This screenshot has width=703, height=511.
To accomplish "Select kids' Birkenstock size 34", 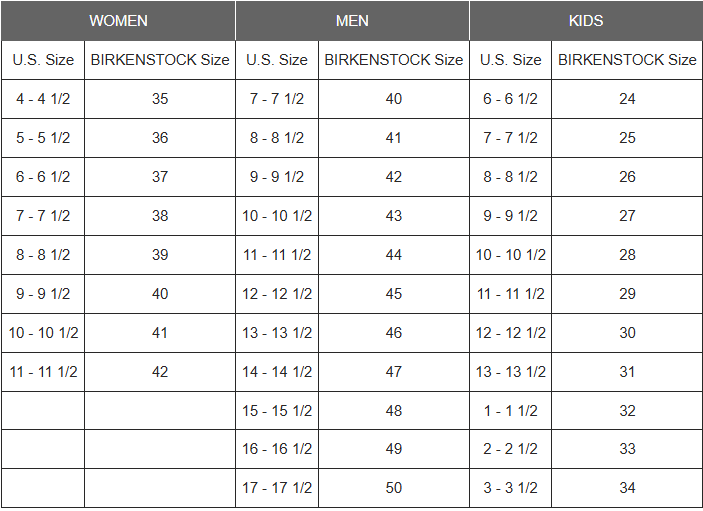I will [627, 488].
